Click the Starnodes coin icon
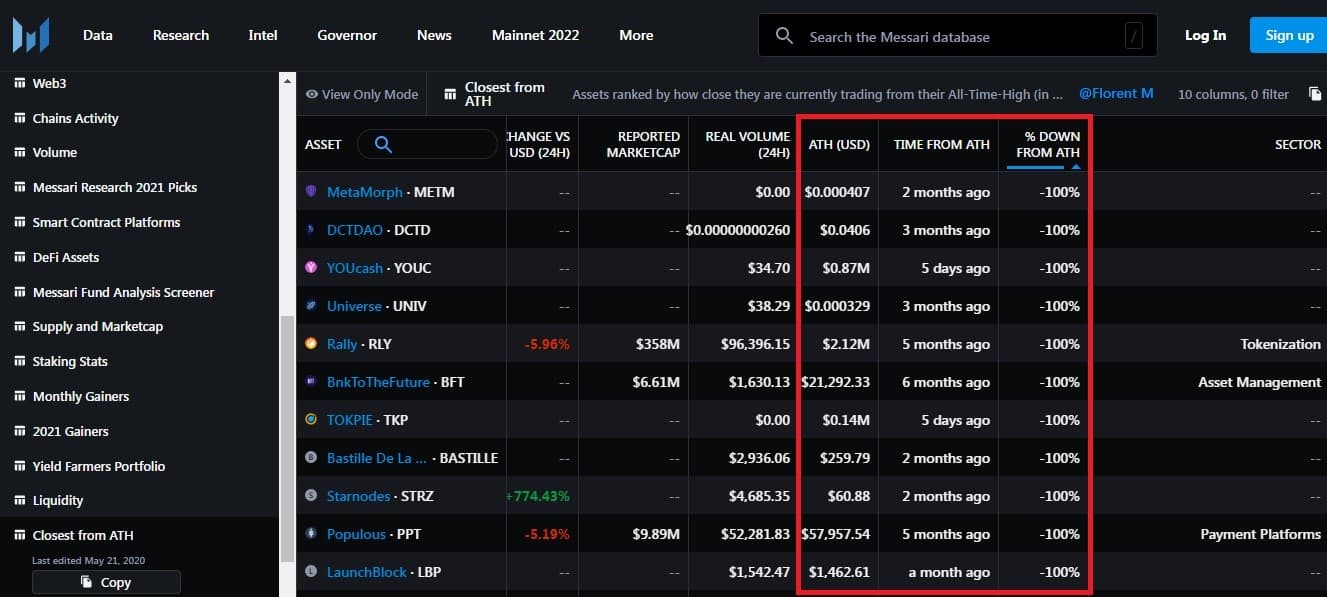This screenshot has height=597, width=1327. [311, 496]
